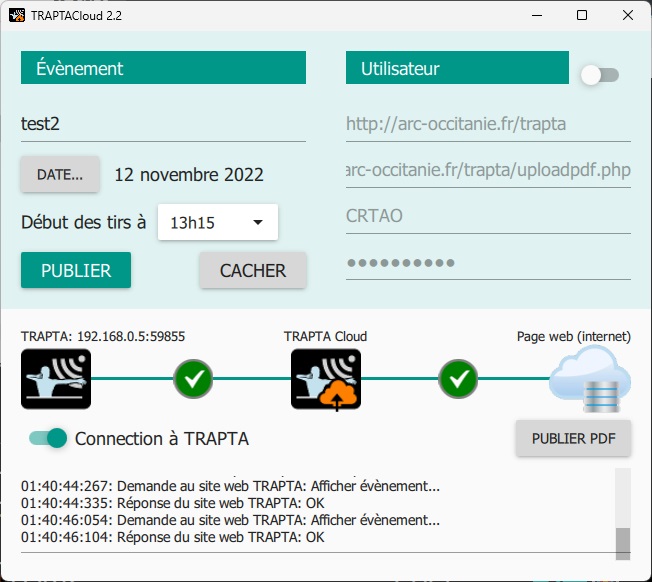Click the PUBLIER button
This screenshot has width=652, height=582.
76,270
